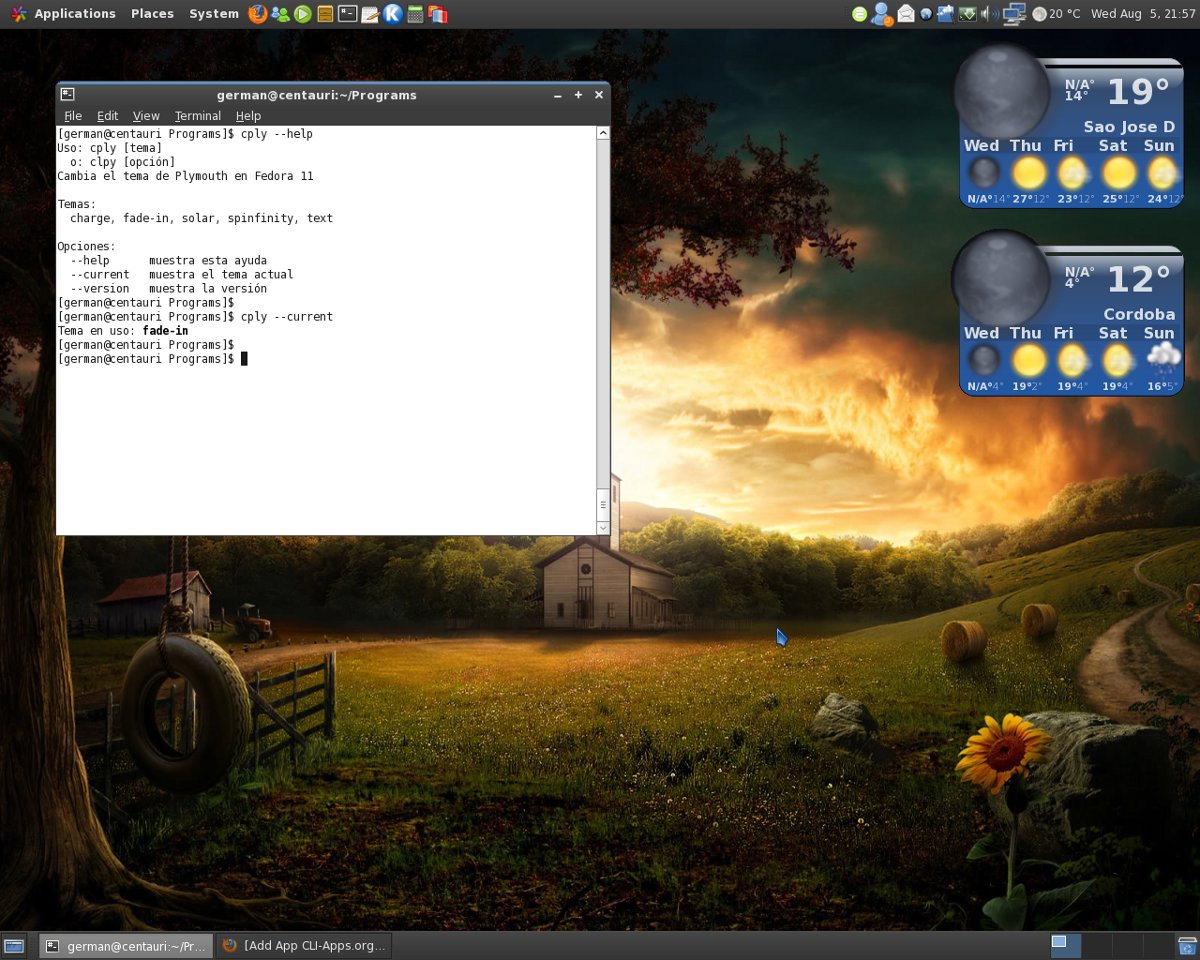Click the blue K application launcher
This screenshot has width=1200, height=960.
tap(393, 14)
